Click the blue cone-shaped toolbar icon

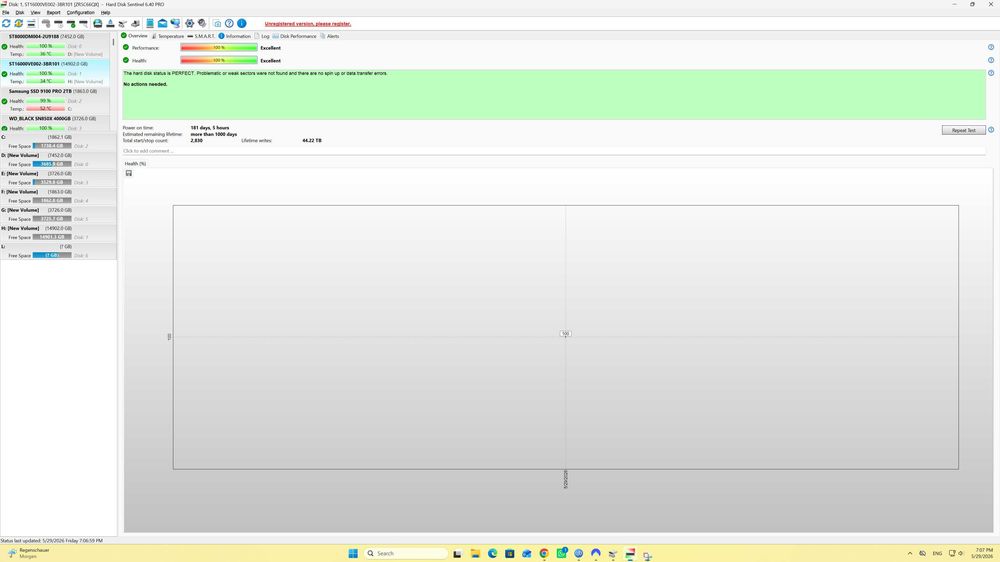110,24
